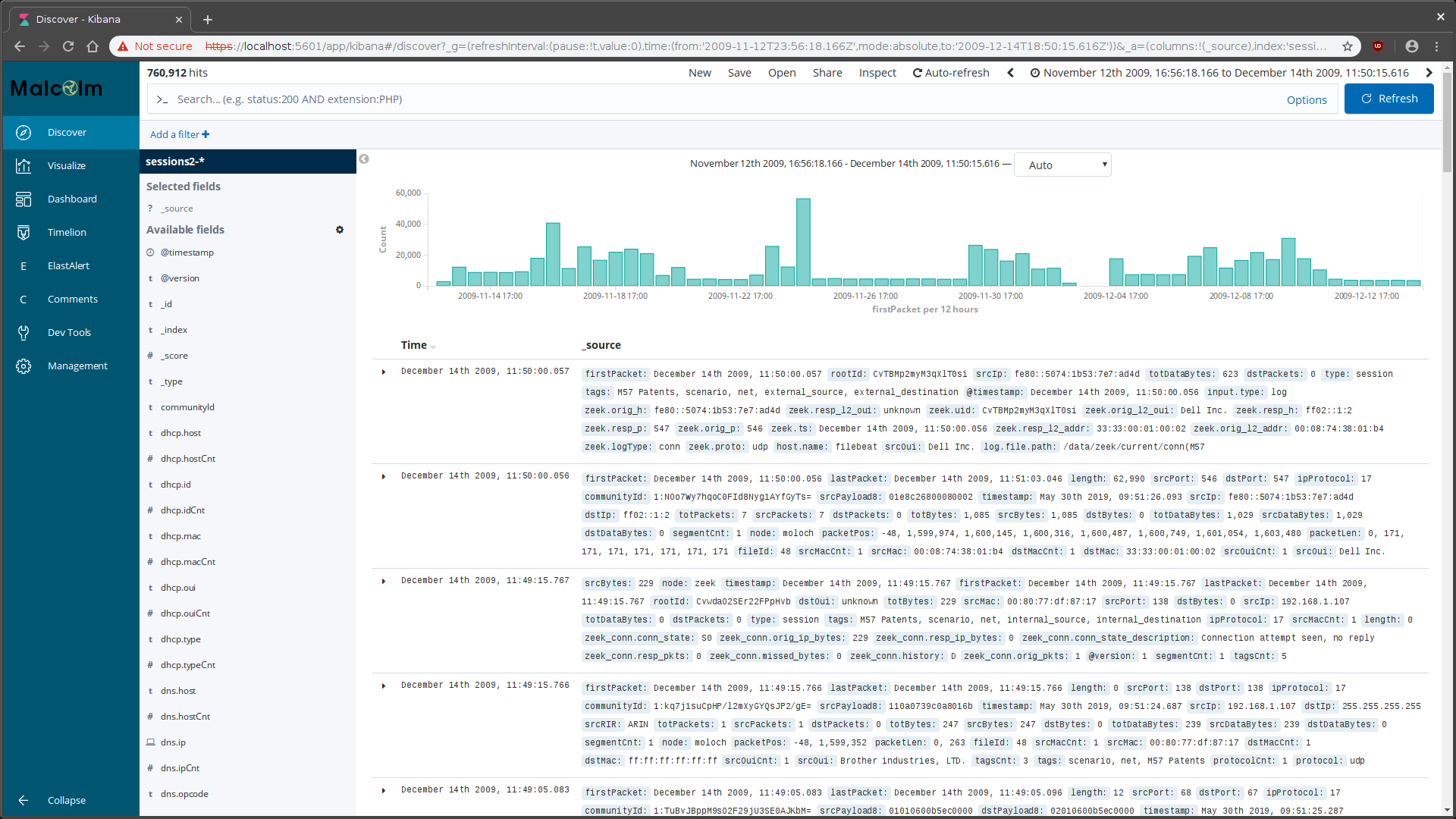The image size is (1456, 819).
Task: Step time range backward with left chevron
Action: (x=1010, y=73)
